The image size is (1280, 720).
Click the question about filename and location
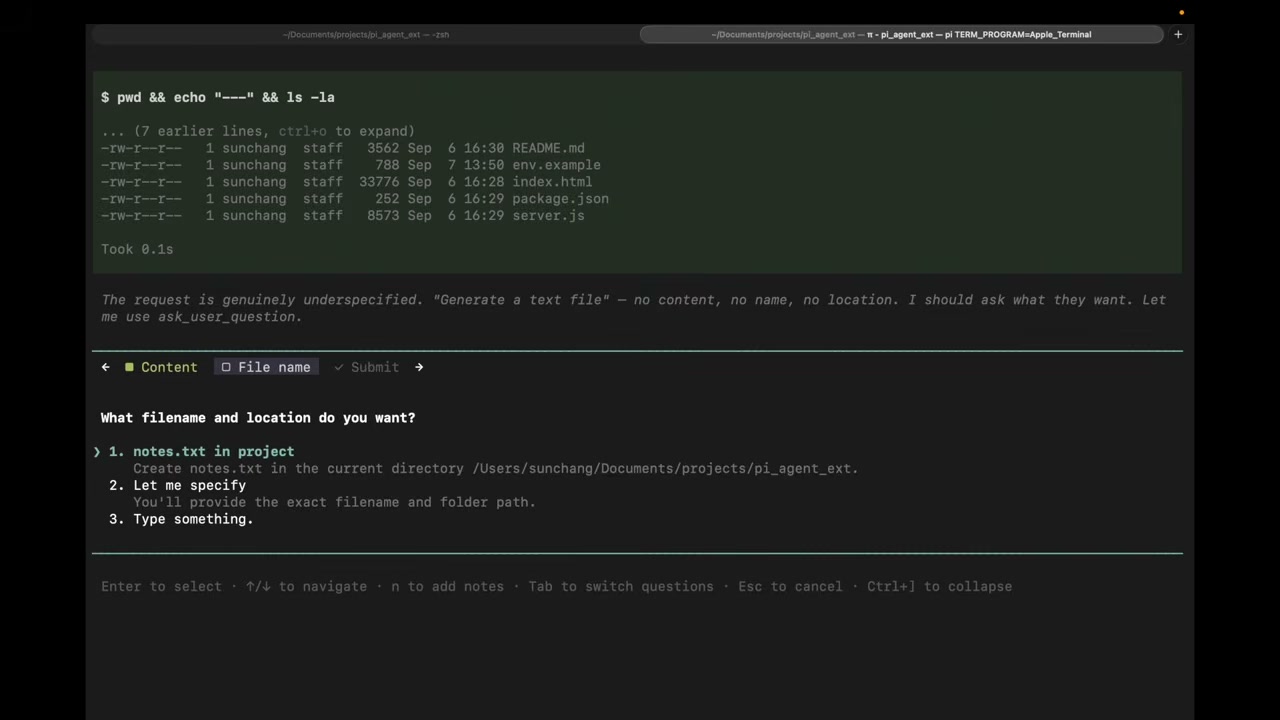click(x=258, y=418)
